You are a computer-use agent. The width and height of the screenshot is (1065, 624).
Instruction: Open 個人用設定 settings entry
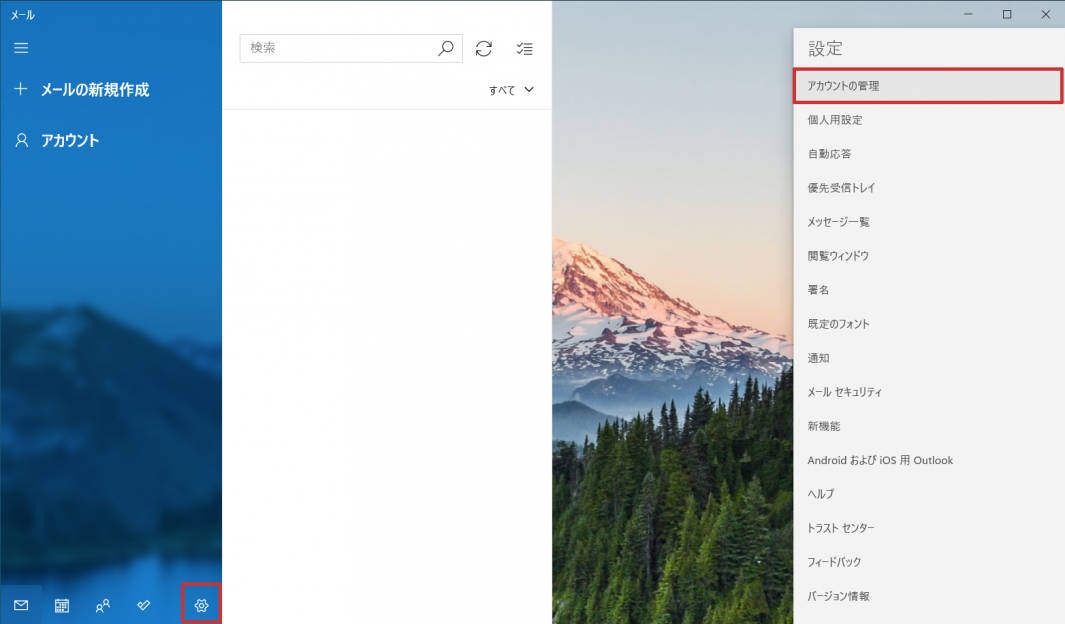pyautogui.click(x=835, y=120)
